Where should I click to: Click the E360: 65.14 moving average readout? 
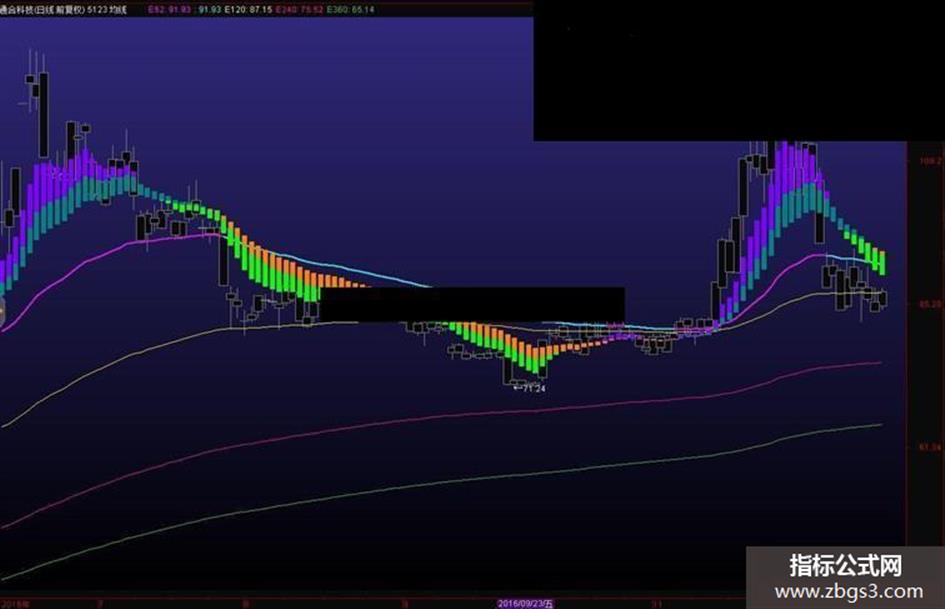pyautogui.click(x=350, y=9)
